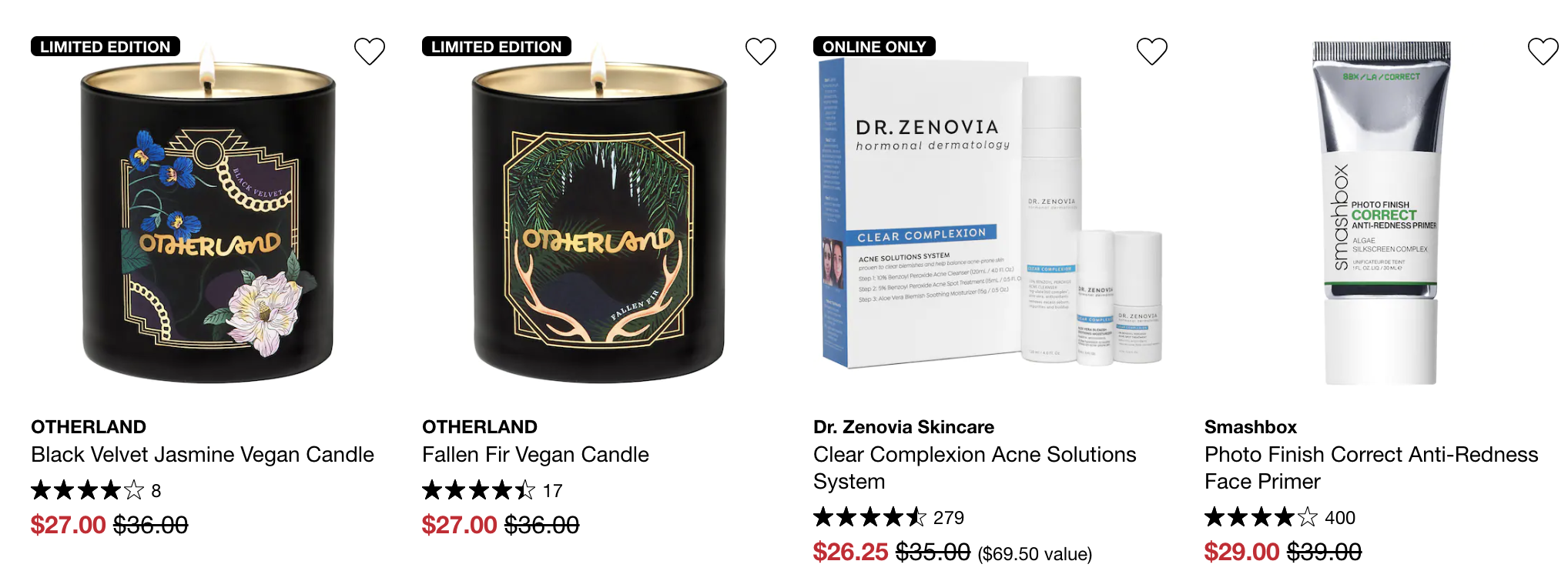The image size is (1568, 571).
Task: Check the 17 reviews star rating
Action: click(x=492, y=490)
